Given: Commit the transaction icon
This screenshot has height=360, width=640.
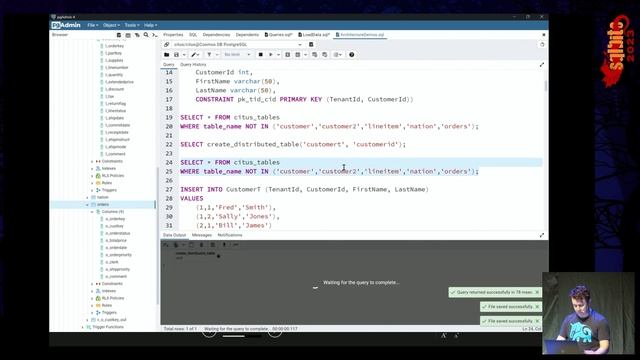Looking at the screenshot, I should pos(314,55).
